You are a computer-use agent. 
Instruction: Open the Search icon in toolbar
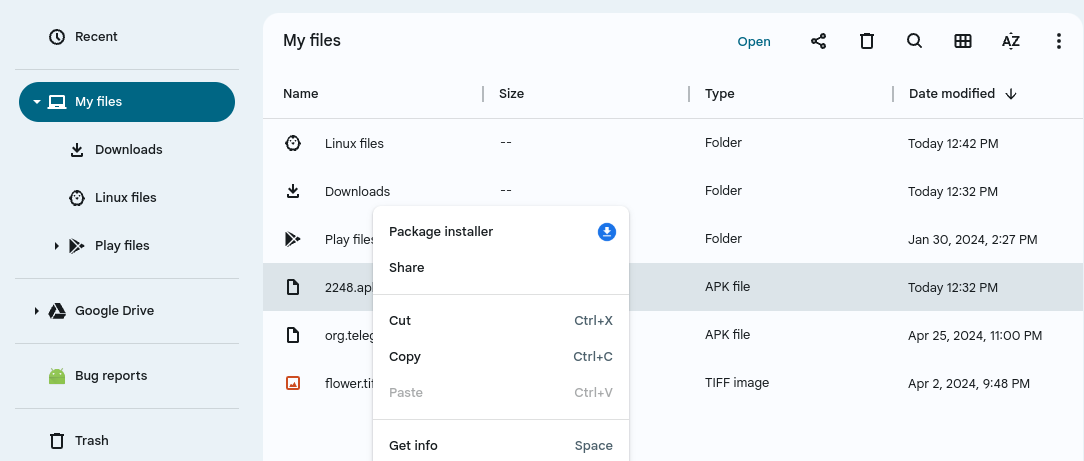point(915,41)
